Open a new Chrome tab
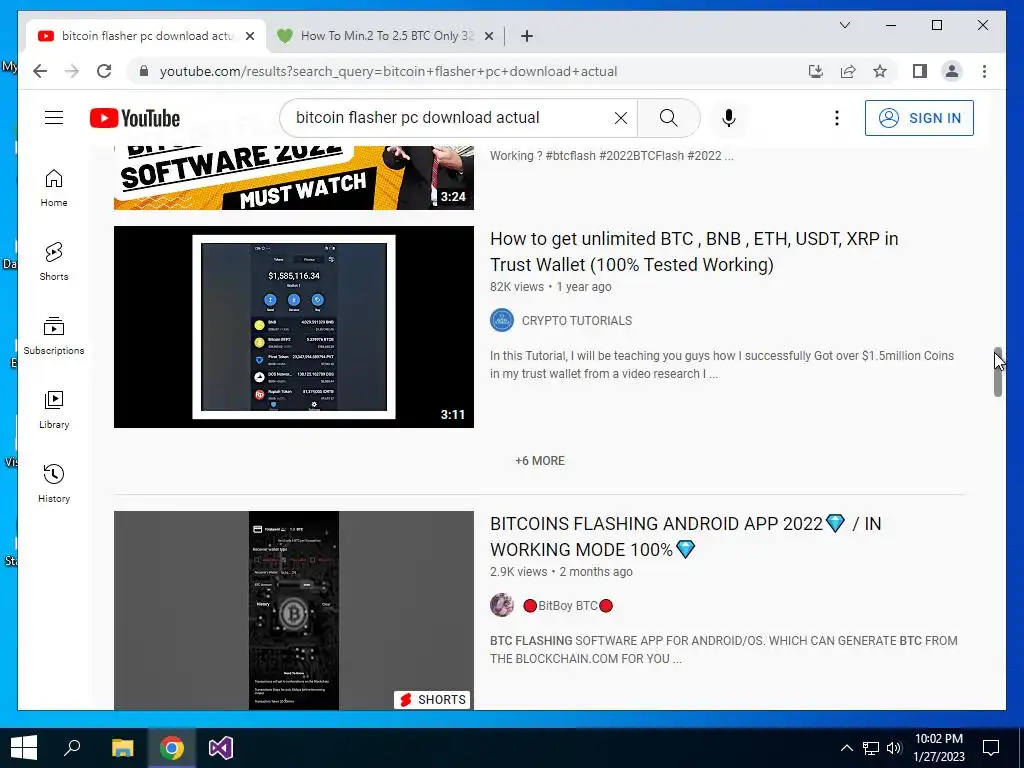Image resolution: width=1024 pixels, height=768 pixels. coord(527,36)
